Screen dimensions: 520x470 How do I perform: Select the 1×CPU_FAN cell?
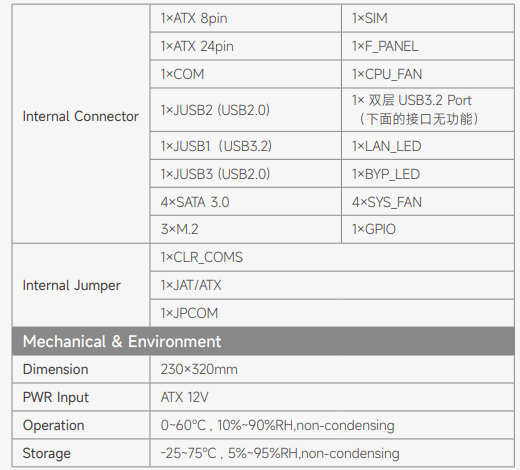point(428,74)
